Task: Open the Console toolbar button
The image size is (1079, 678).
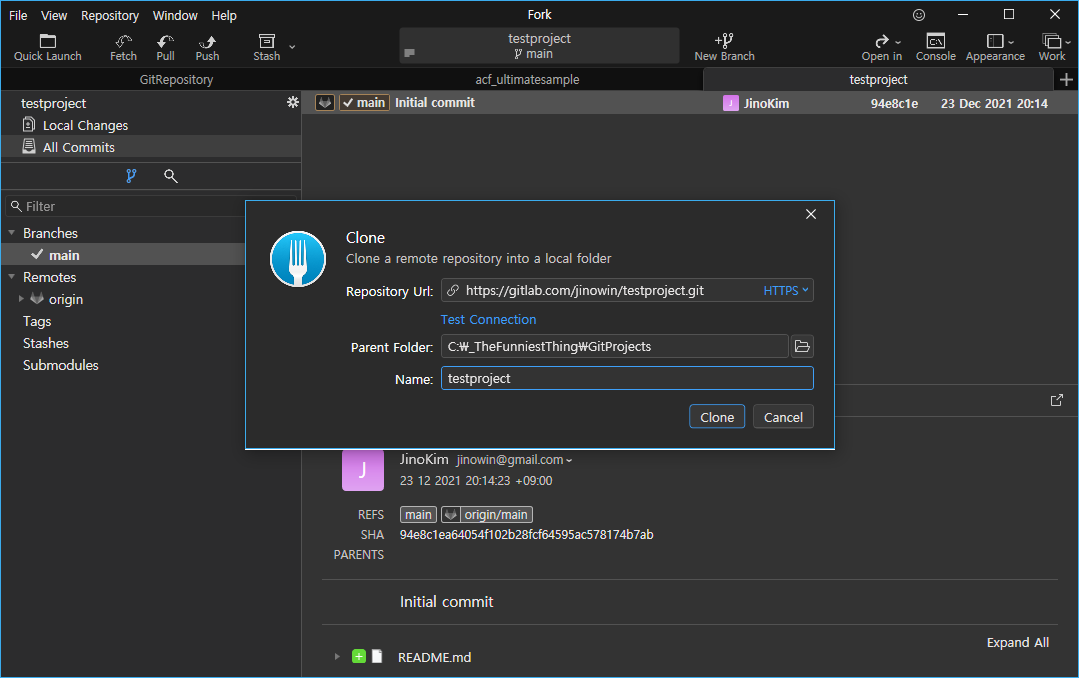Action: [935, 47]
